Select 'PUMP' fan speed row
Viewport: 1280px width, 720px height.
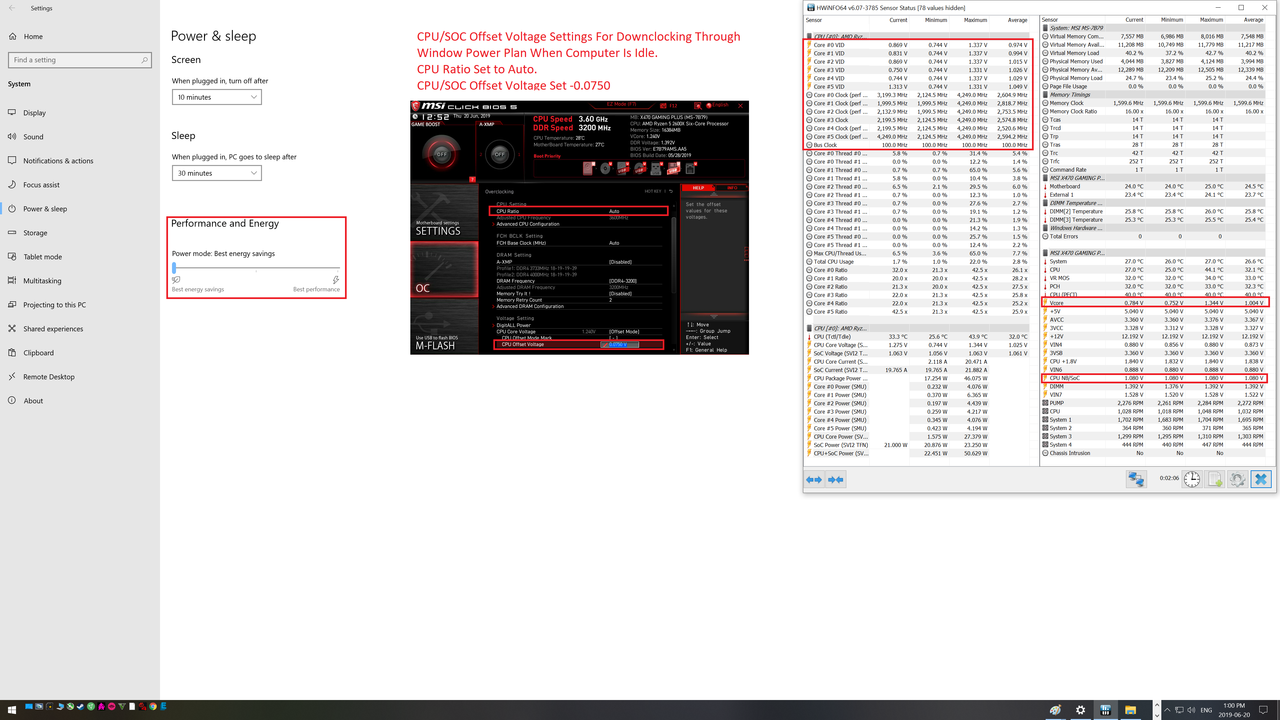click(1153, 403)
